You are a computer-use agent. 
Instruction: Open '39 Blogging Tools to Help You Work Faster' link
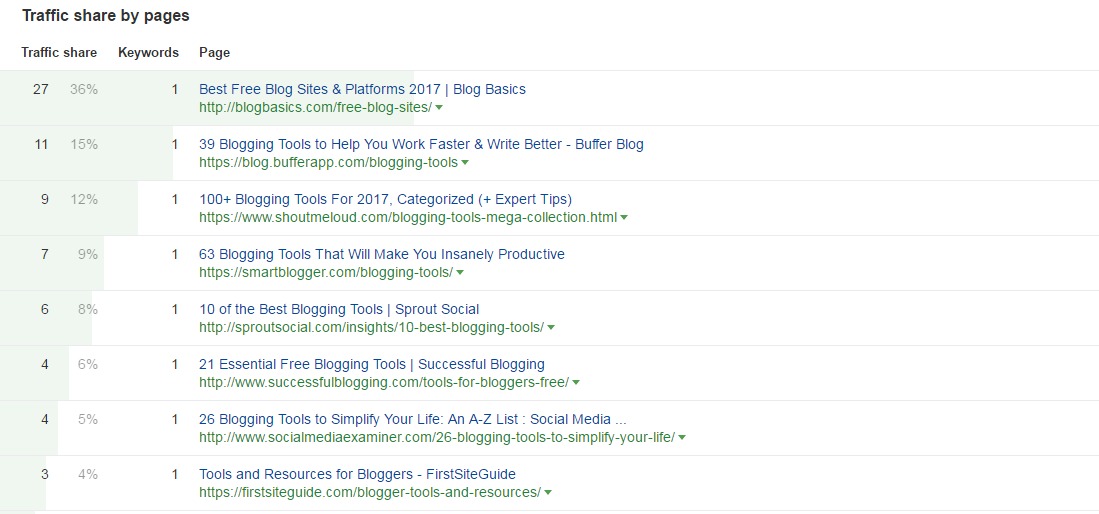421,144
